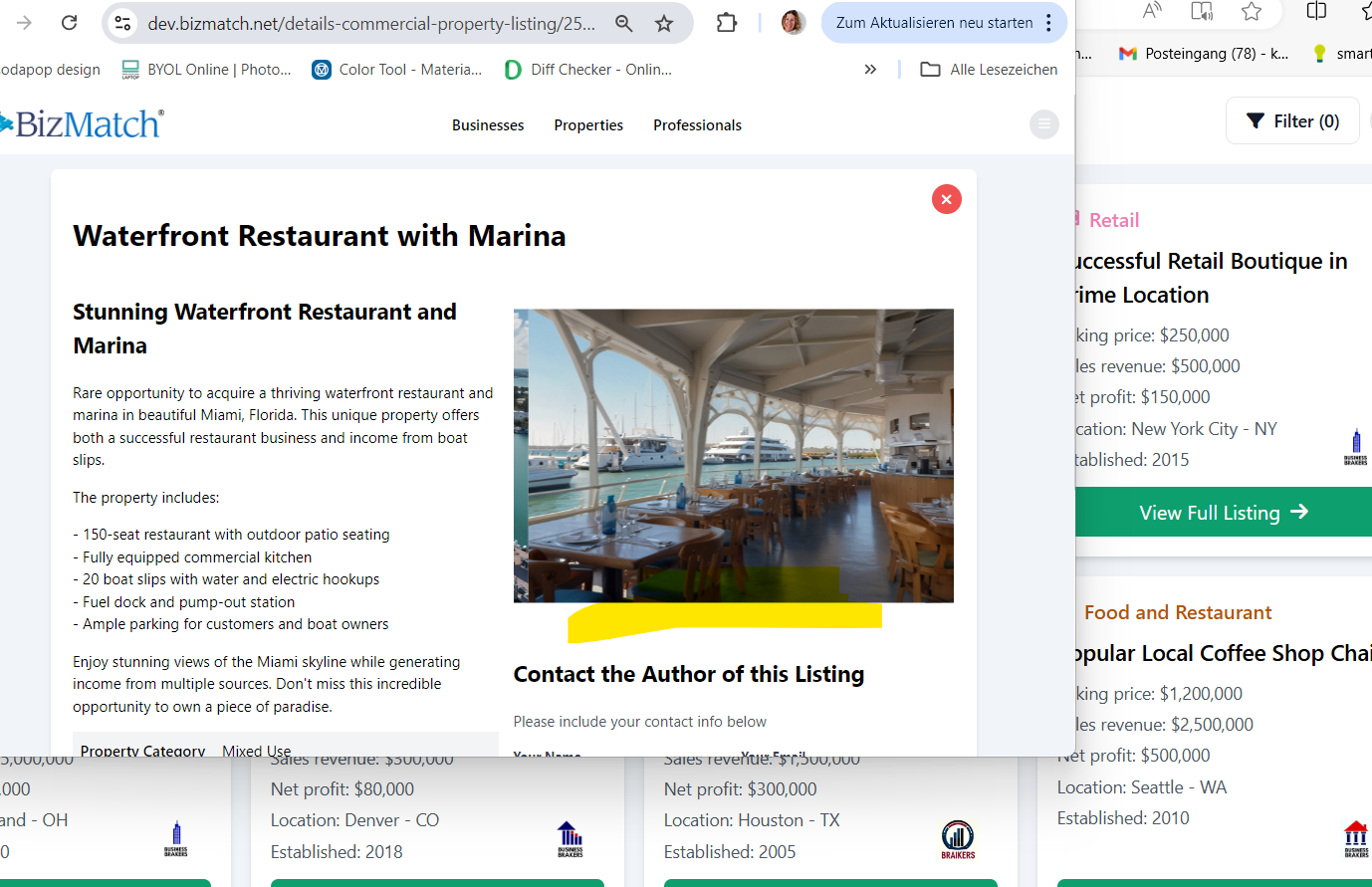Open site information icon beside URL

coord(122,23)
